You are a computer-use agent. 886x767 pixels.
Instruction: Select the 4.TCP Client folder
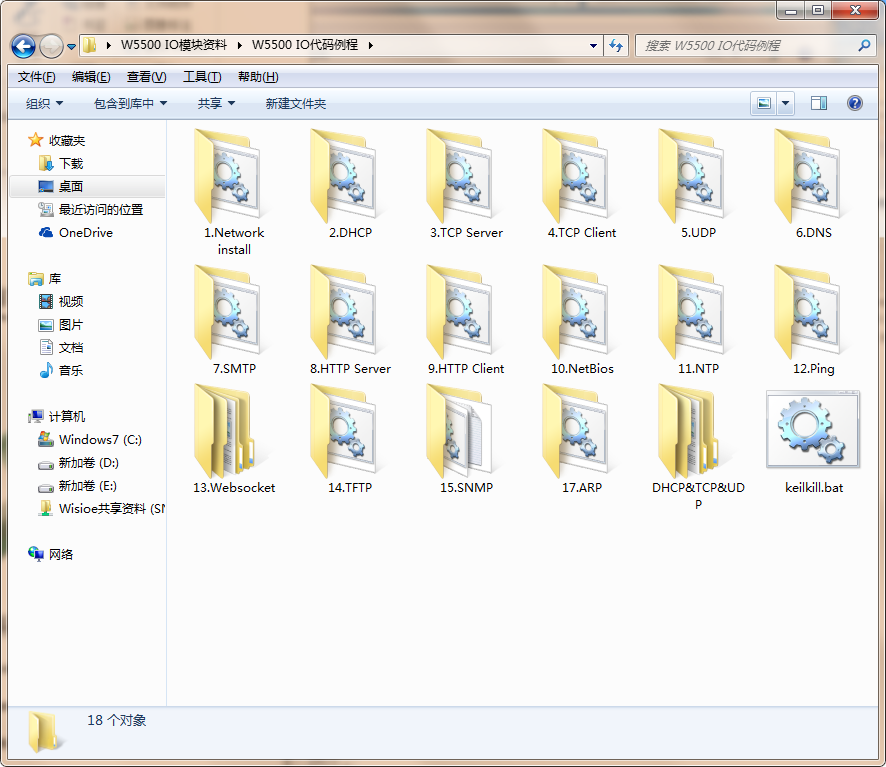581,184
